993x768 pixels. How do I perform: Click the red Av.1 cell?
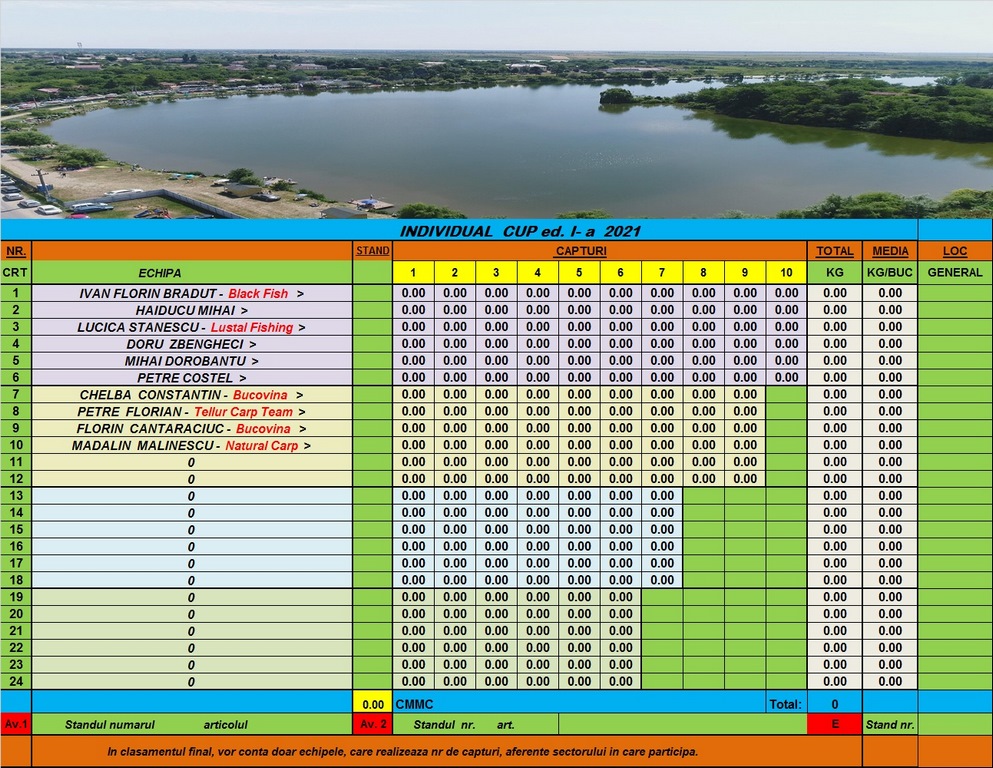click(16, 724)
